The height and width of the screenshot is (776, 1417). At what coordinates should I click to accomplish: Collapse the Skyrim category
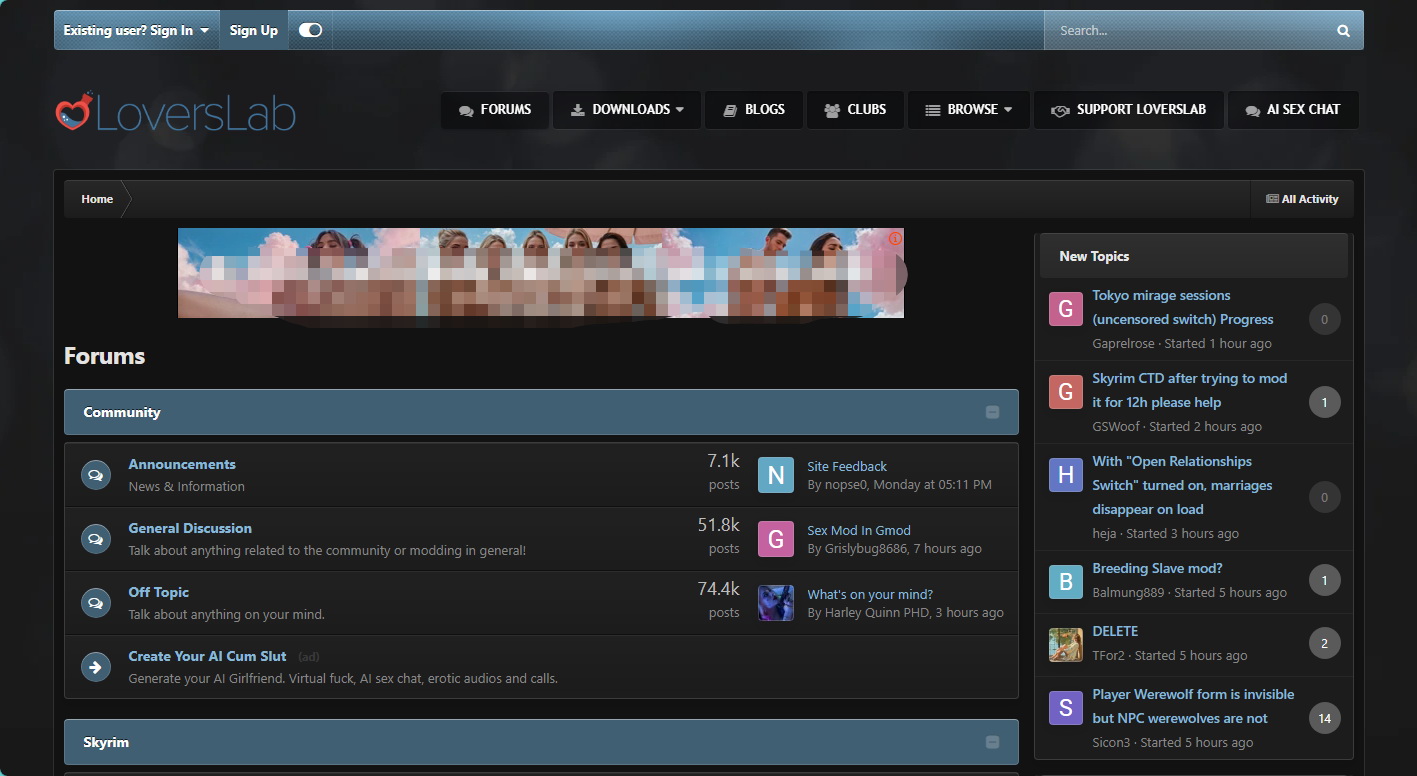[992, 742]
